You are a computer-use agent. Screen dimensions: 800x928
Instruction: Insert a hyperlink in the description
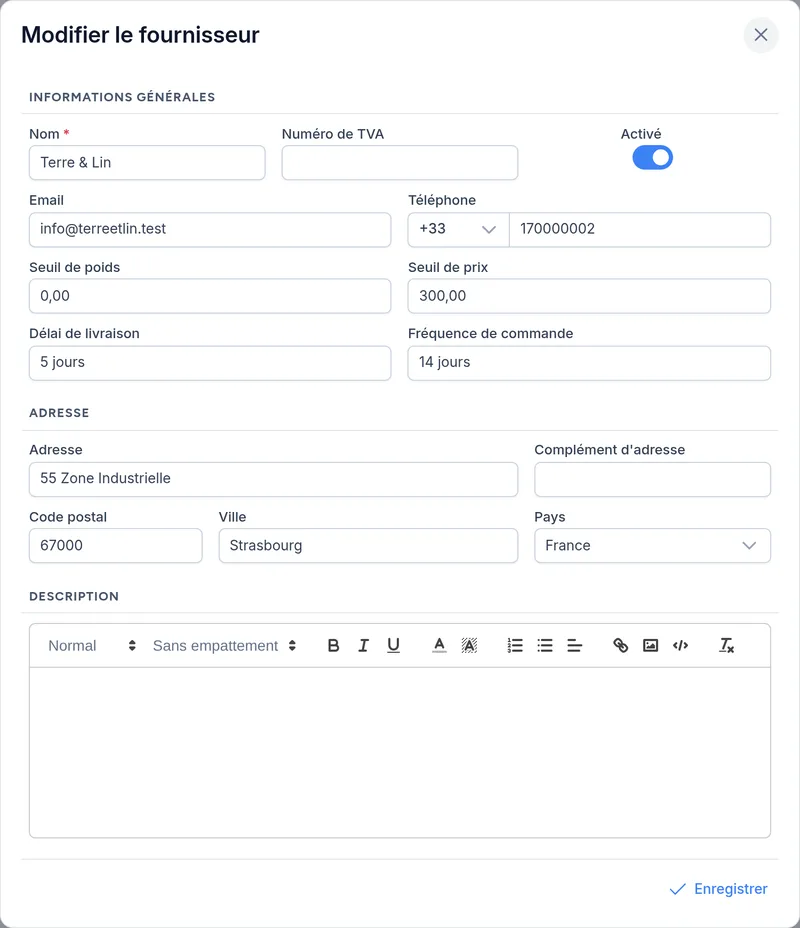[x=620, y=645]
